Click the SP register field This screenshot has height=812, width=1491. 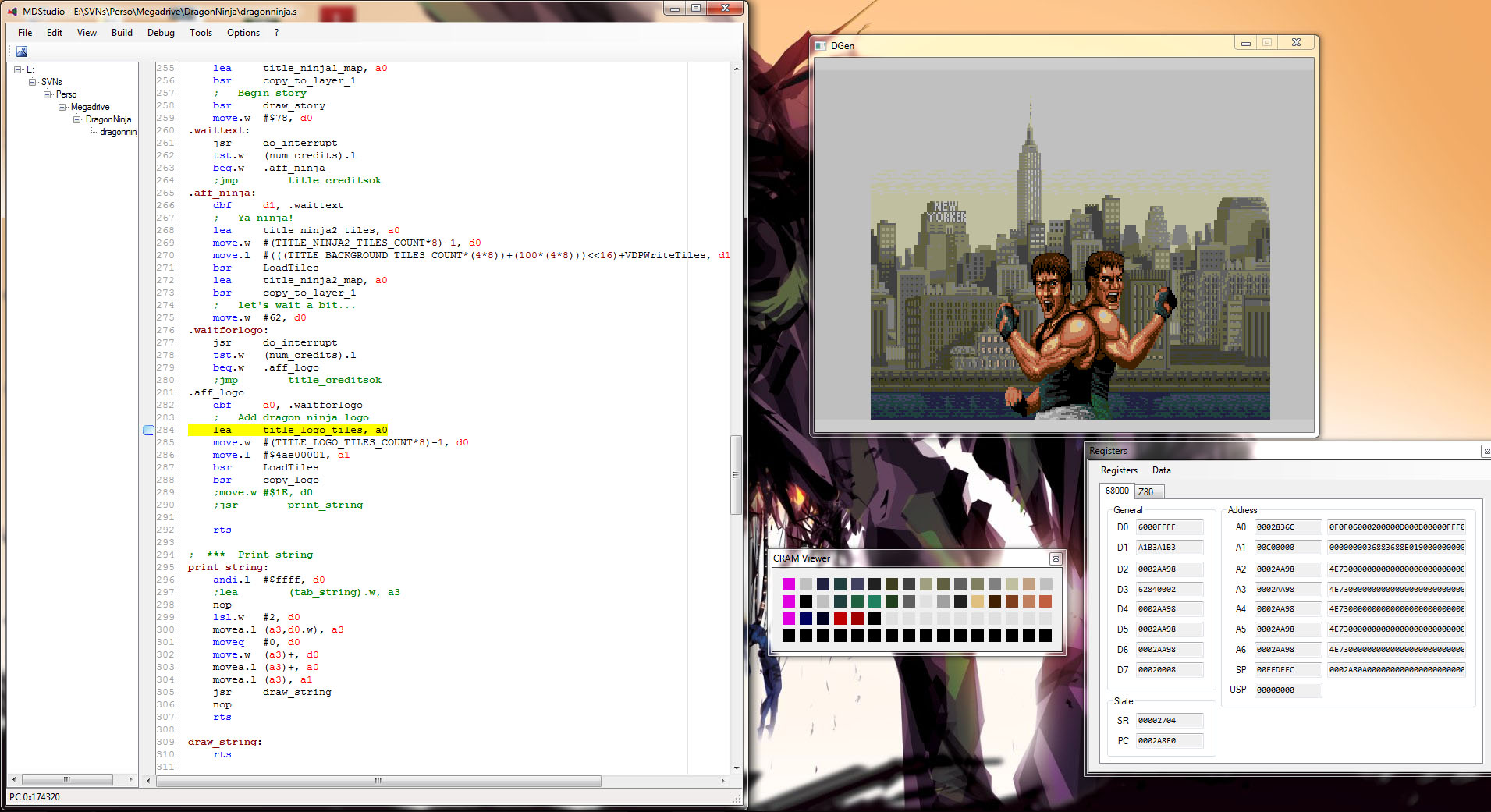point(1288,670)
